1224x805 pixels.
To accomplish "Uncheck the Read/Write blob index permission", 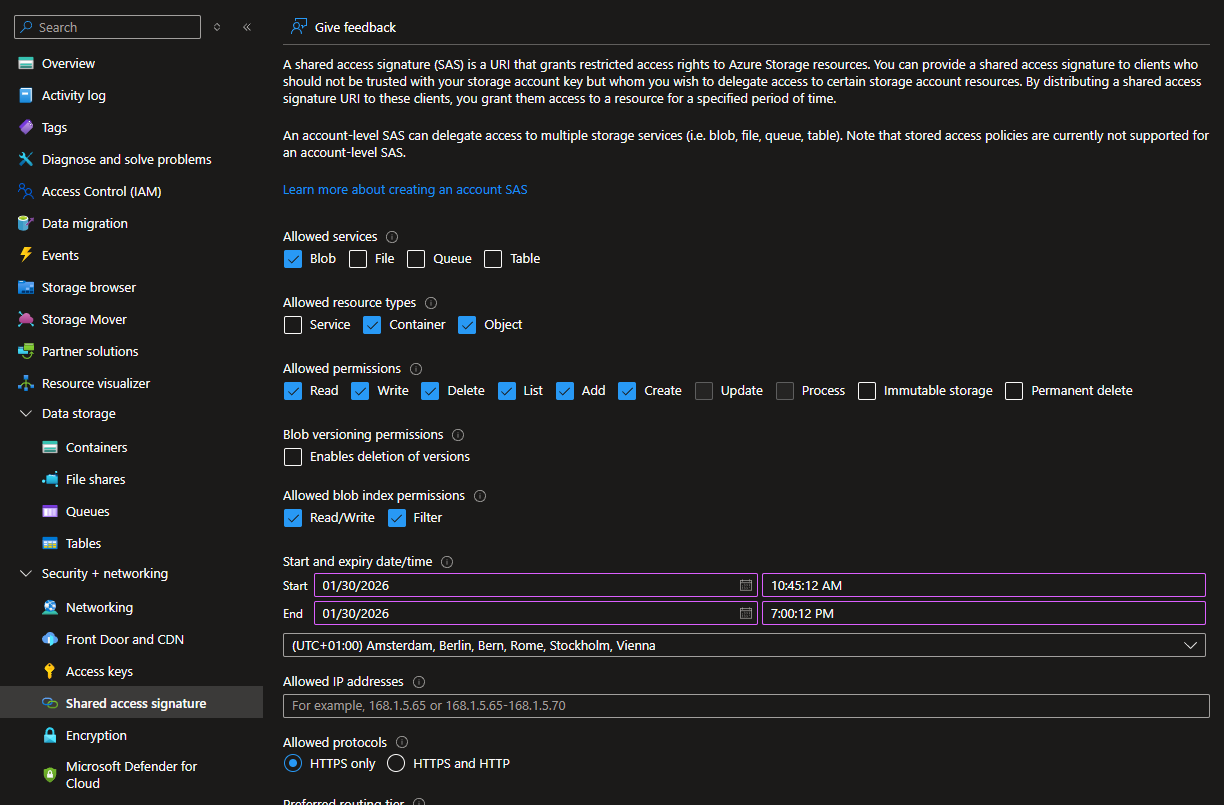I will 293,518.
